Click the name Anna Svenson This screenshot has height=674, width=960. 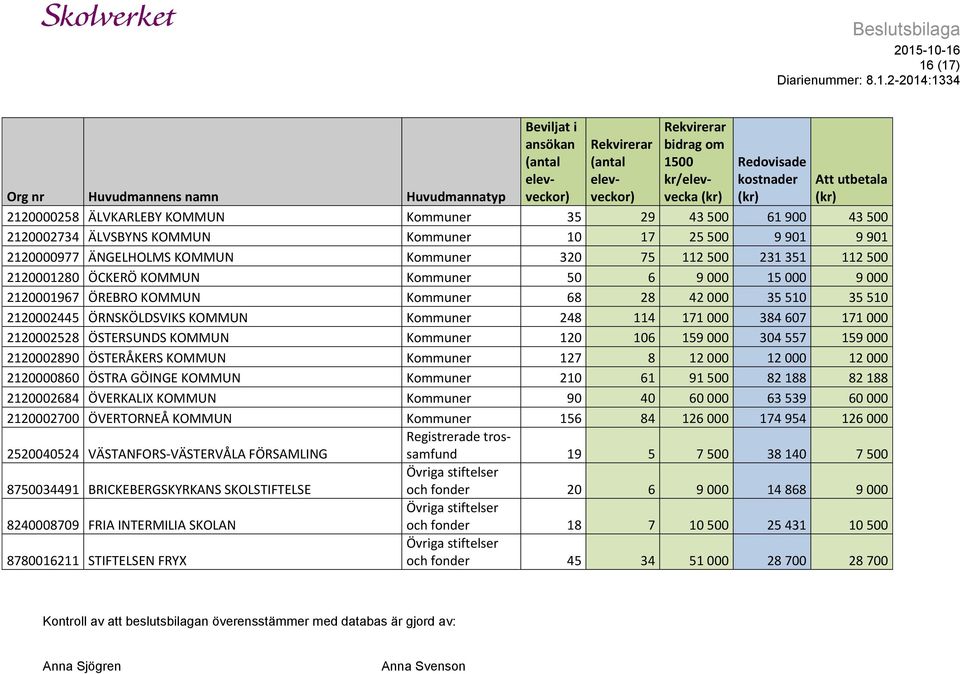coord(423,666)
